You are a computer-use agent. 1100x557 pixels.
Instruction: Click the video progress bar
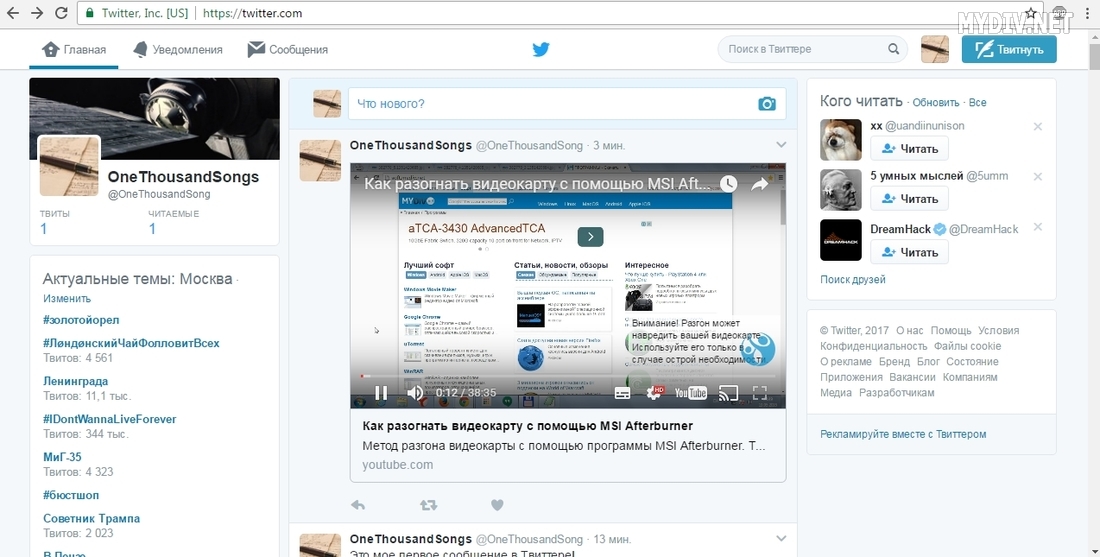(x=568, y=377)
